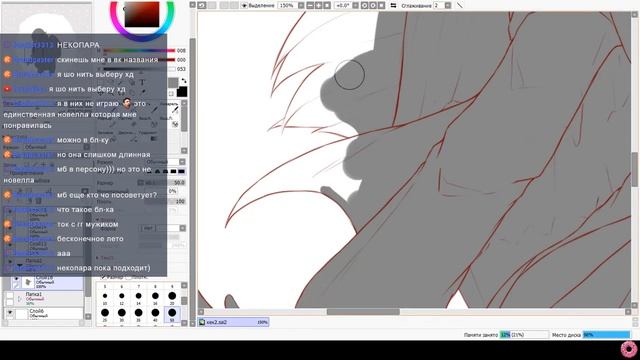Click the pink donut icon in the corner

coord(629,349)
